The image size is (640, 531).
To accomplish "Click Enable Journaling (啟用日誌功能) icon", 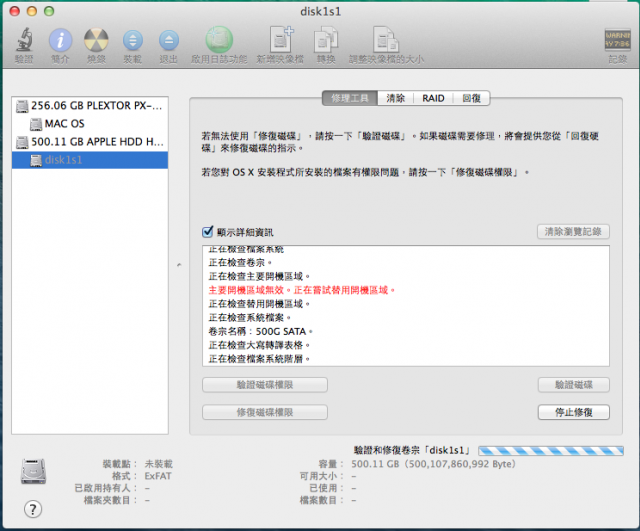I will coord(219,40).
